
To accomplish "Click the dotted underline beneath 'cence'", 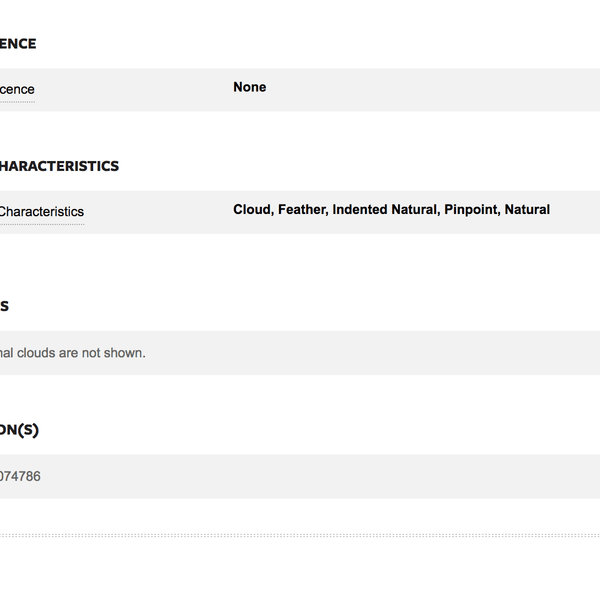I will click(17, 102).
